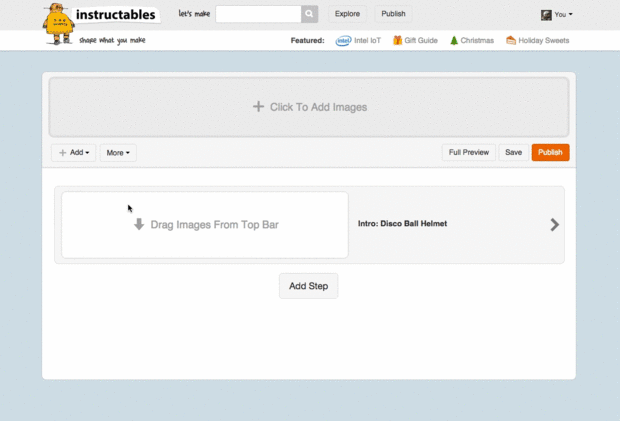
Task: Click the Gift Guide present icon
Action: (397, 40)
